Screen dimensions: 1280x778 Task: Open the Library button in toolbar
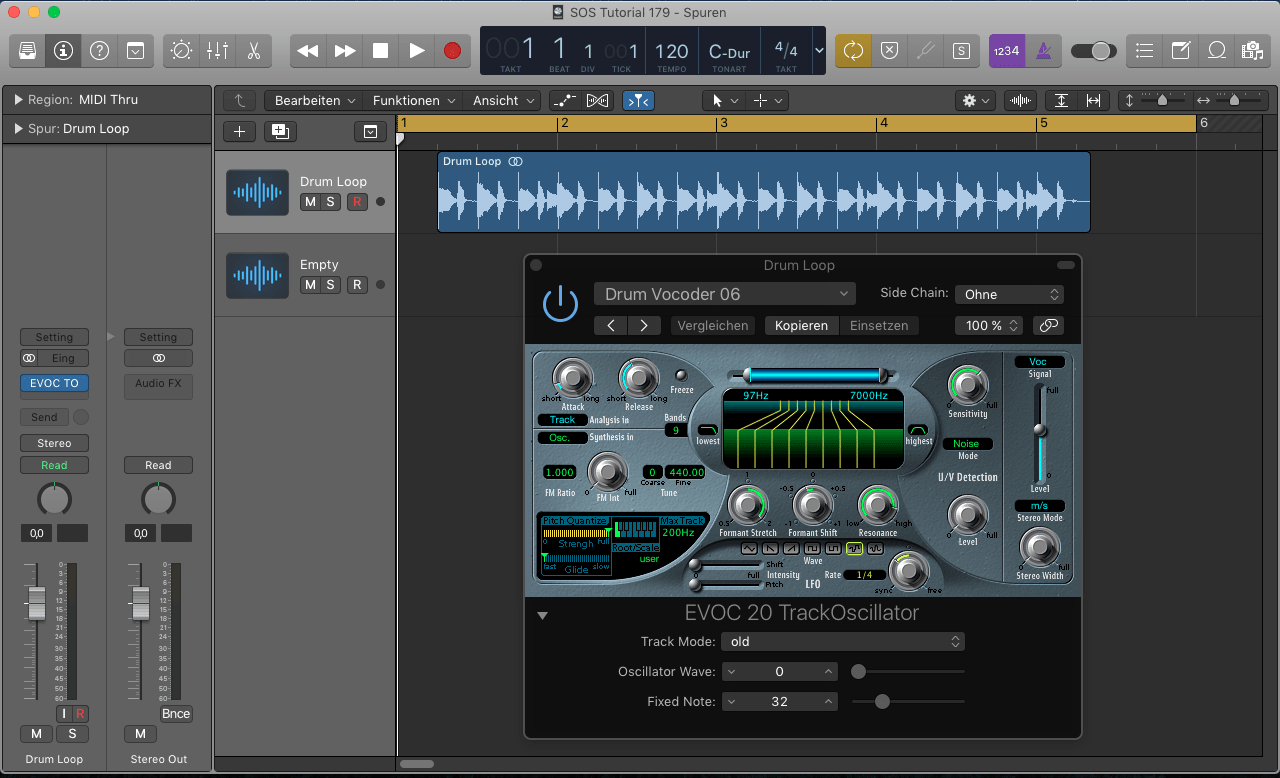(x=28, y=50)
